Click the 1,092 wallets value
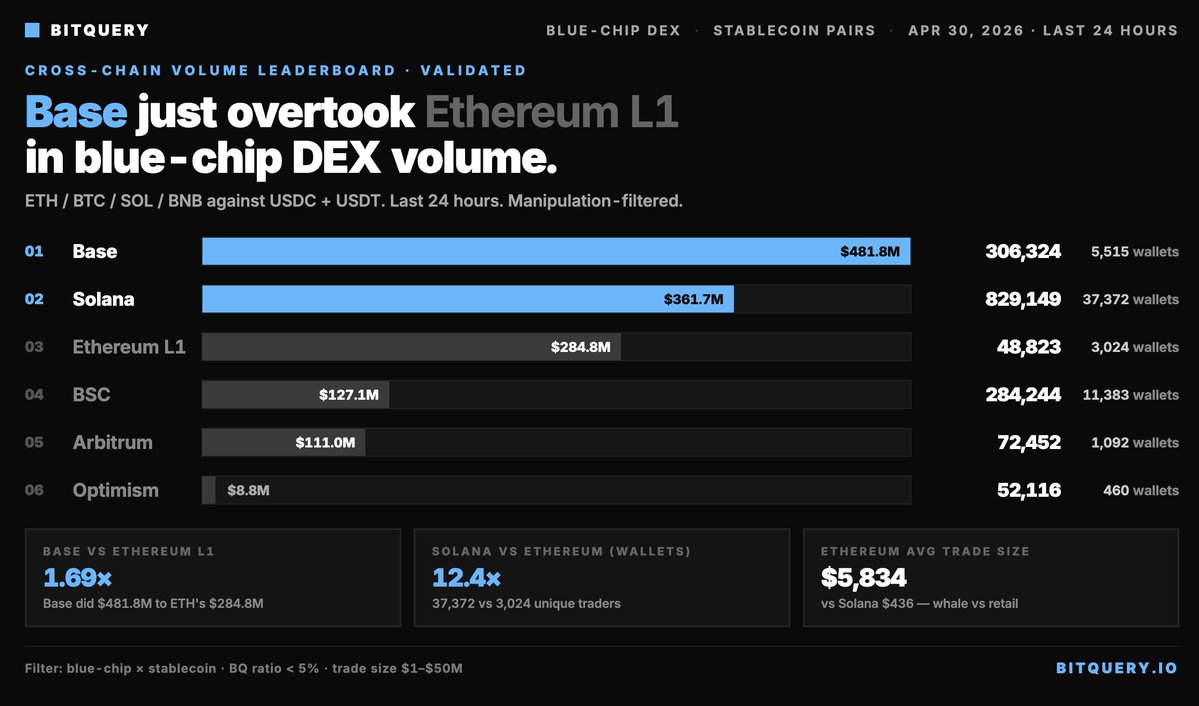 [x=1135, y=443]
